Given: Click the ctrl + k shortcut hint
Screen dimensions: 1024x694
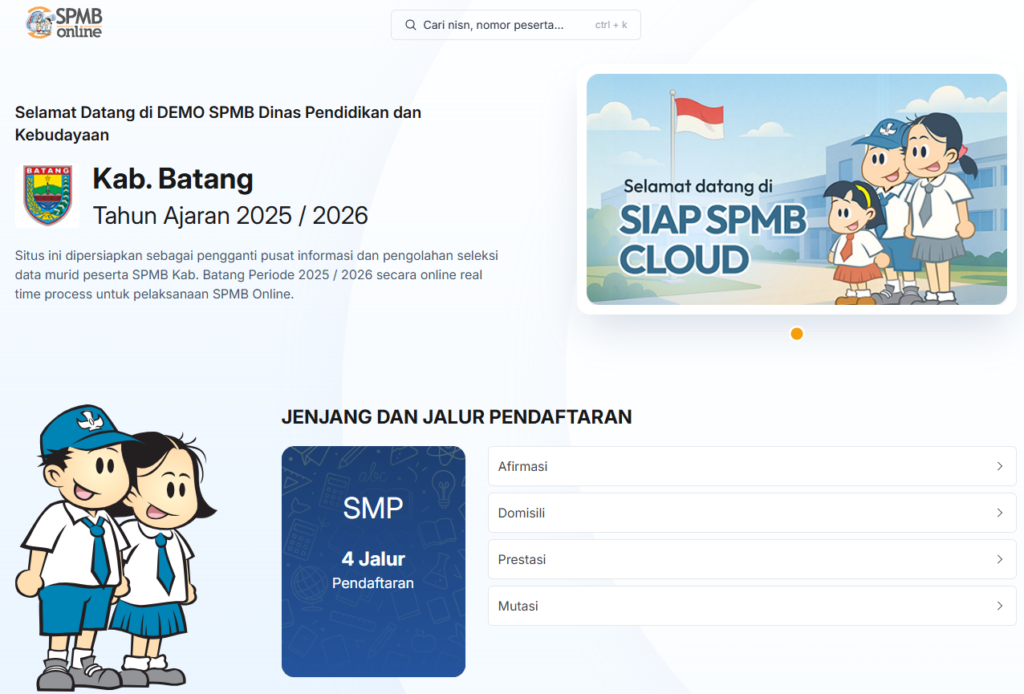Looking at the screenshot, I should point(611,25).
